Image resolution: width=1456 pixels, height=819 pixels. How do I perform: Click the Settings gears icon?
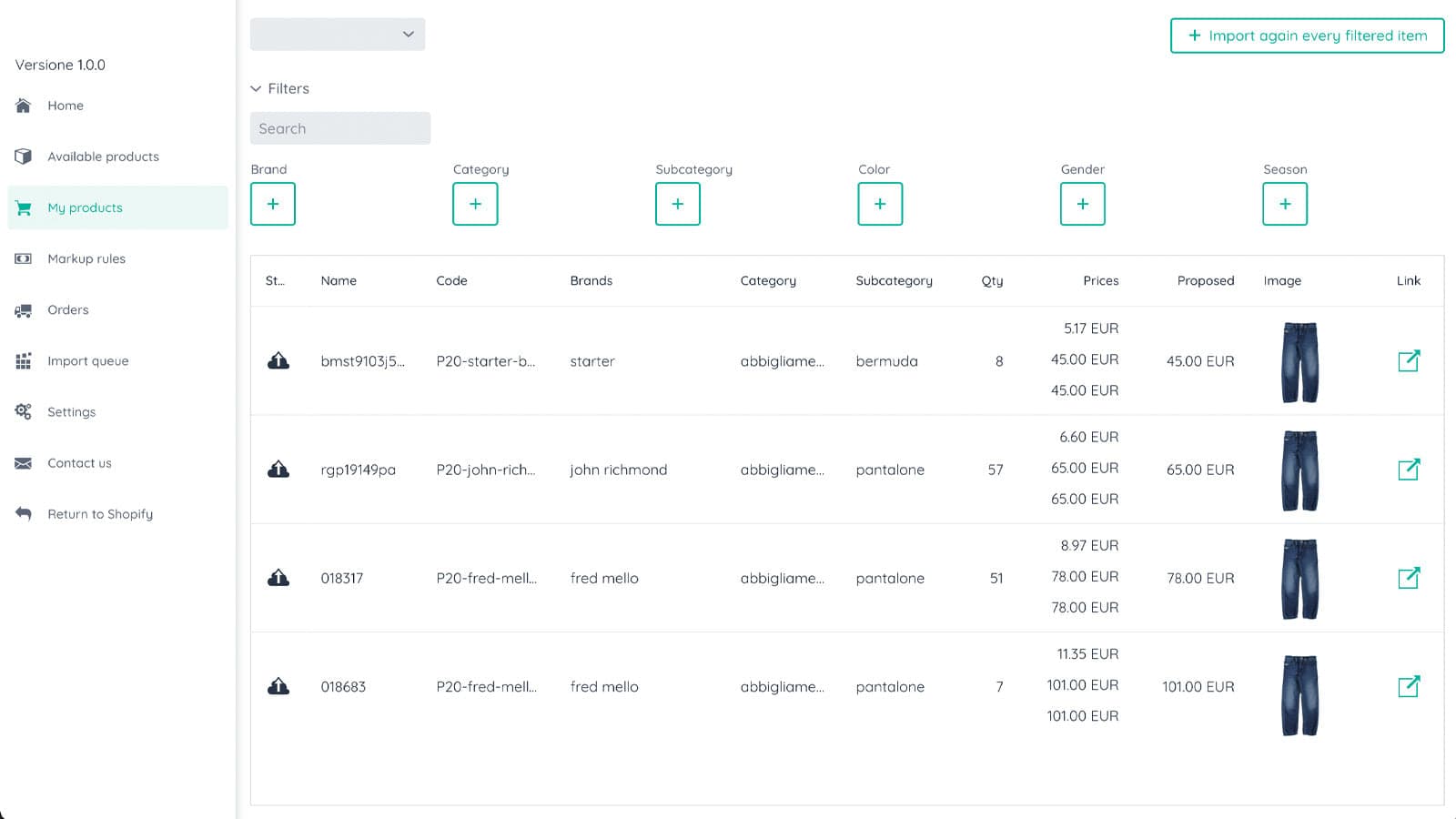pos(22,411)
